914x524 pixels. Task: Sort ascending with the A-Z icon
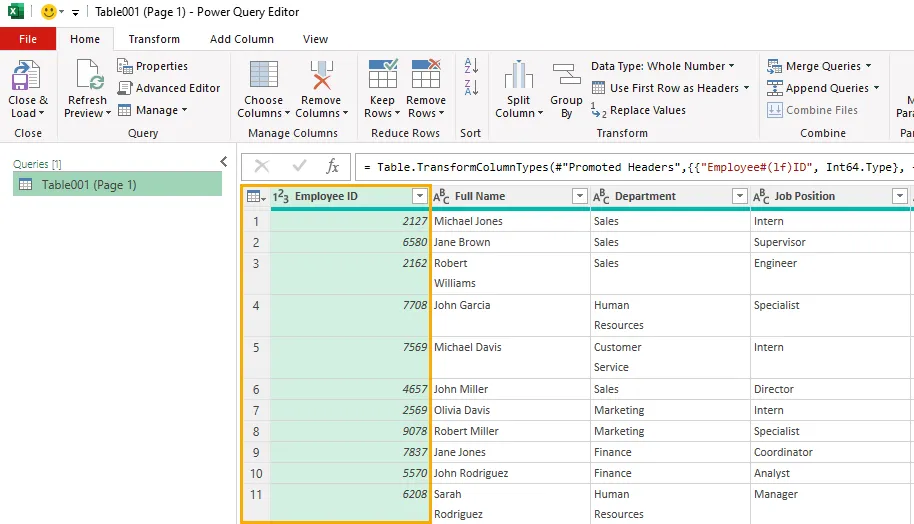(x=471, y=65)
